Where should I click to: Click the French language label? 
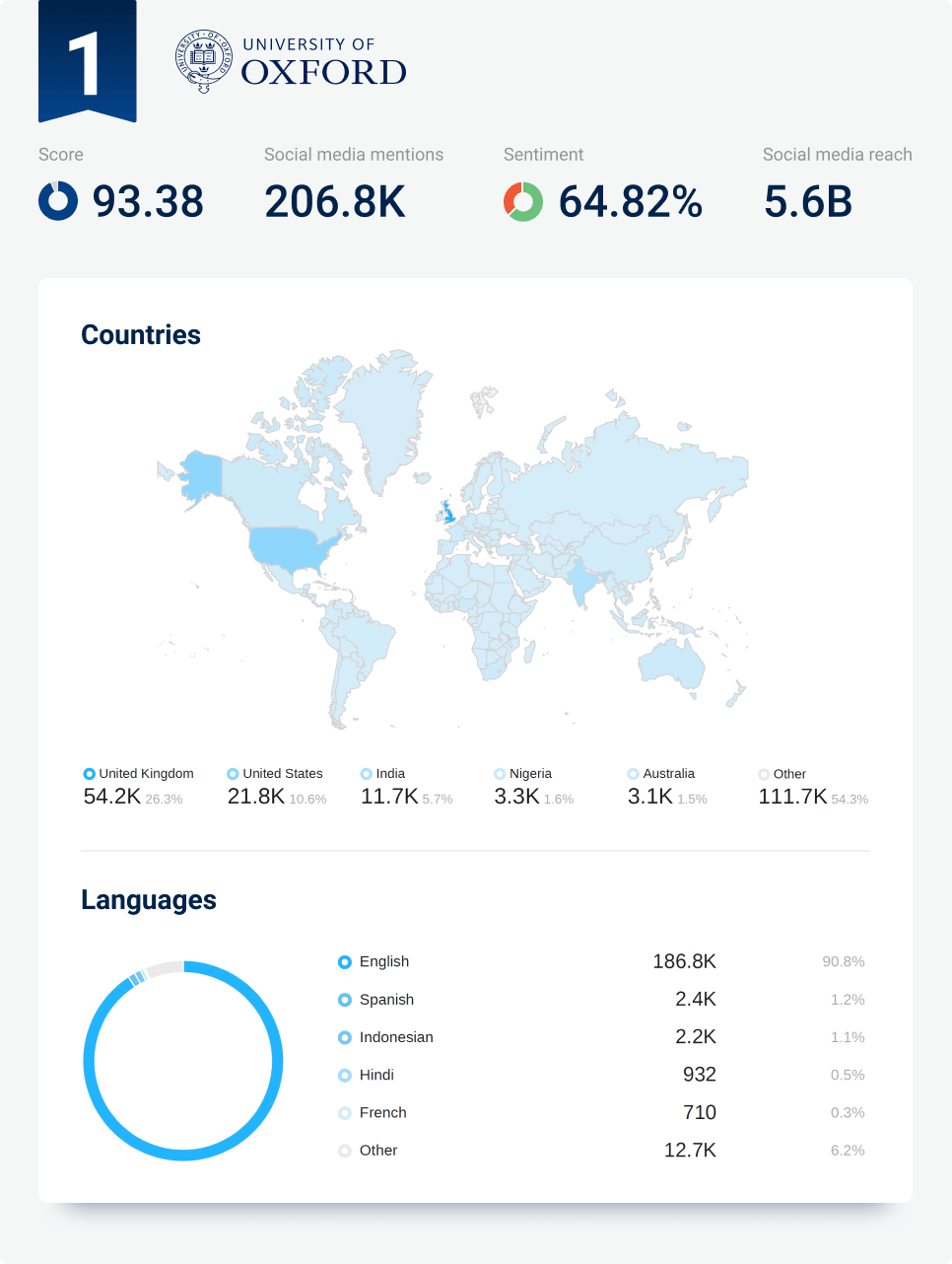click(x=383, y=1113)
